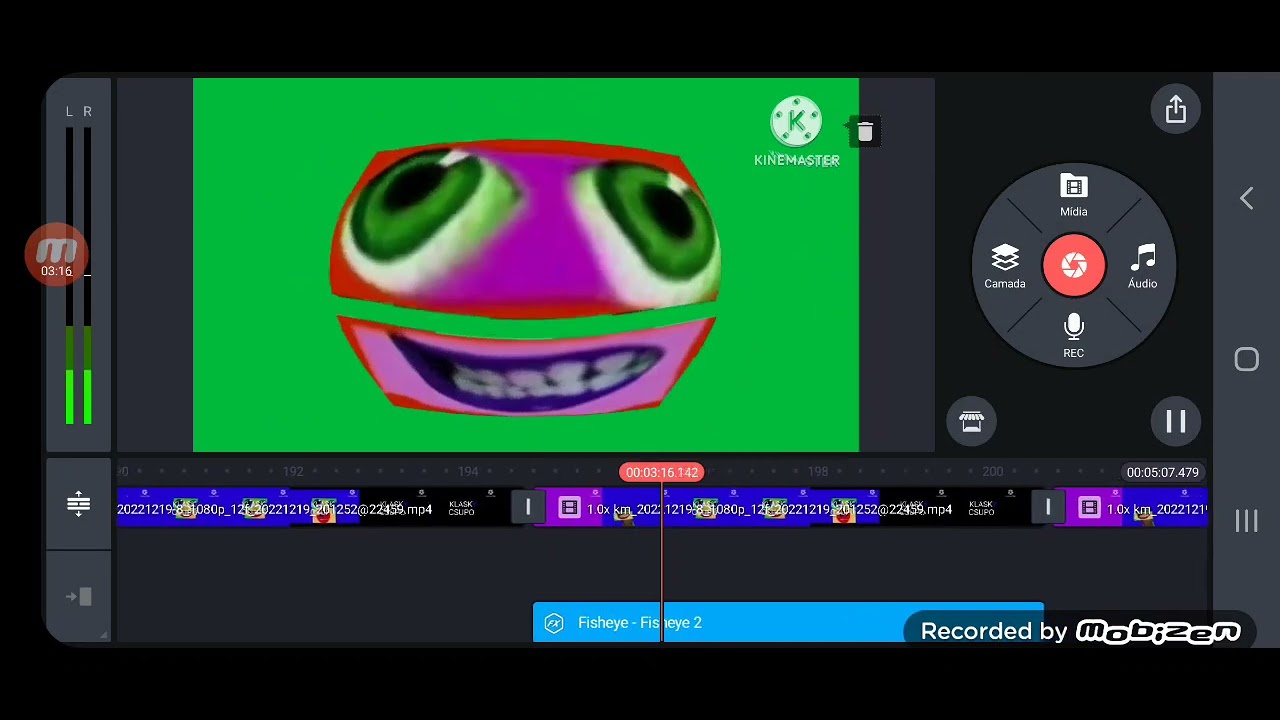The height and width of the screenshot is (720, 1280).
Task: Open the KineMaster asset store
Action: (971, 422)
